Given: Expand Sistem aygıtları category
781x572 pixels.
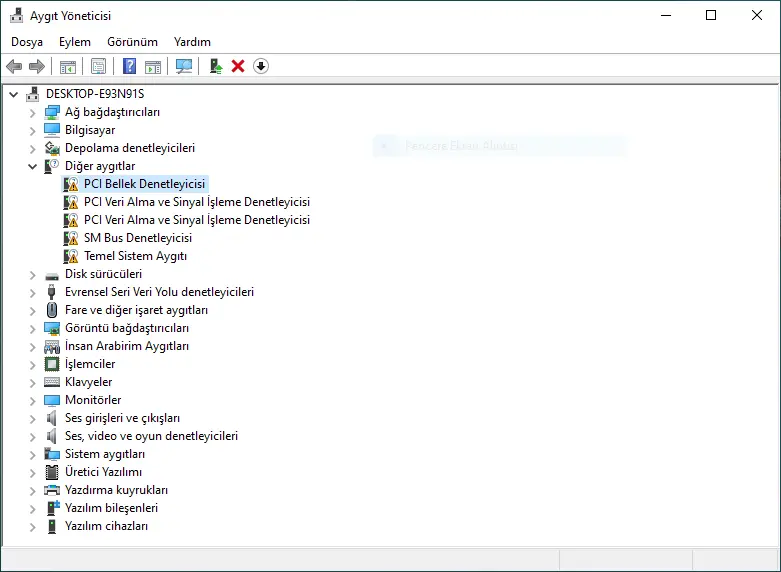Looking at the screenshot, I should [x=32, y=455].
